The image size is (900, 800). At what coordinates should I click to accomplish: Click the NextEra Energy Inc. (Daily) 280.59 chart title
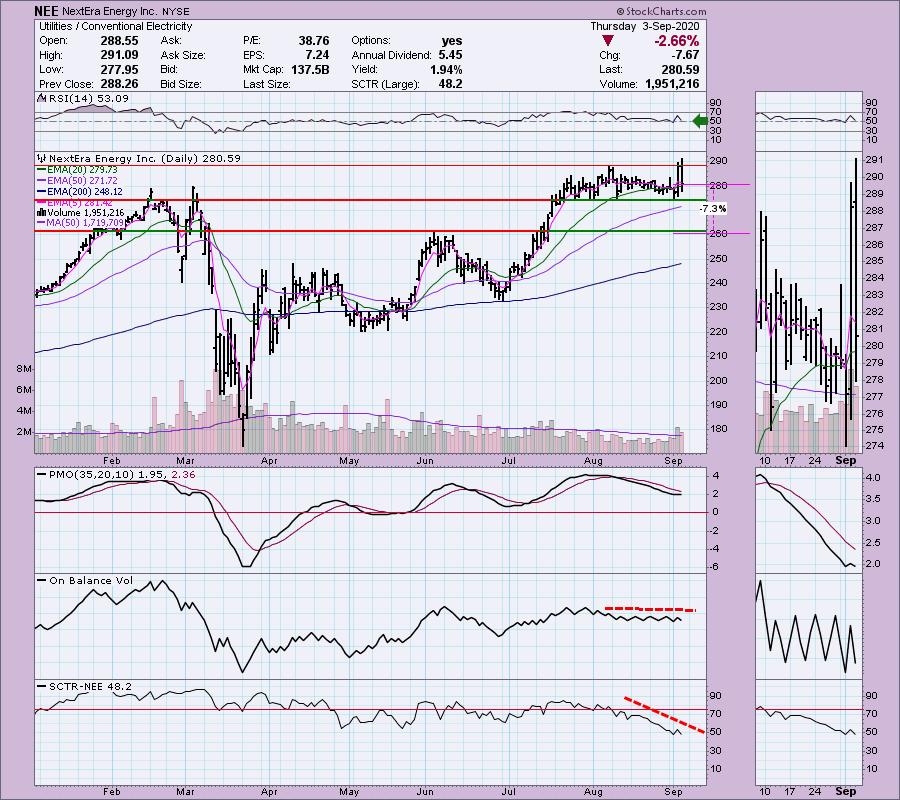click(x=145, y=158)
